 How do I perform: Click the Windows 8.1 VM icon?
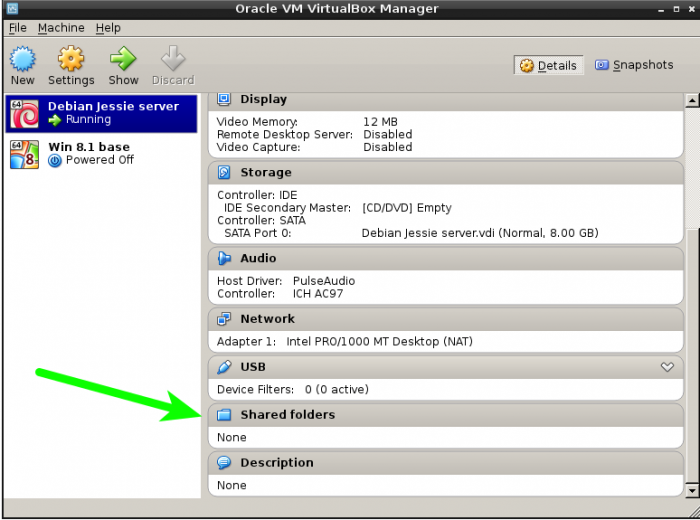(24, 154)
